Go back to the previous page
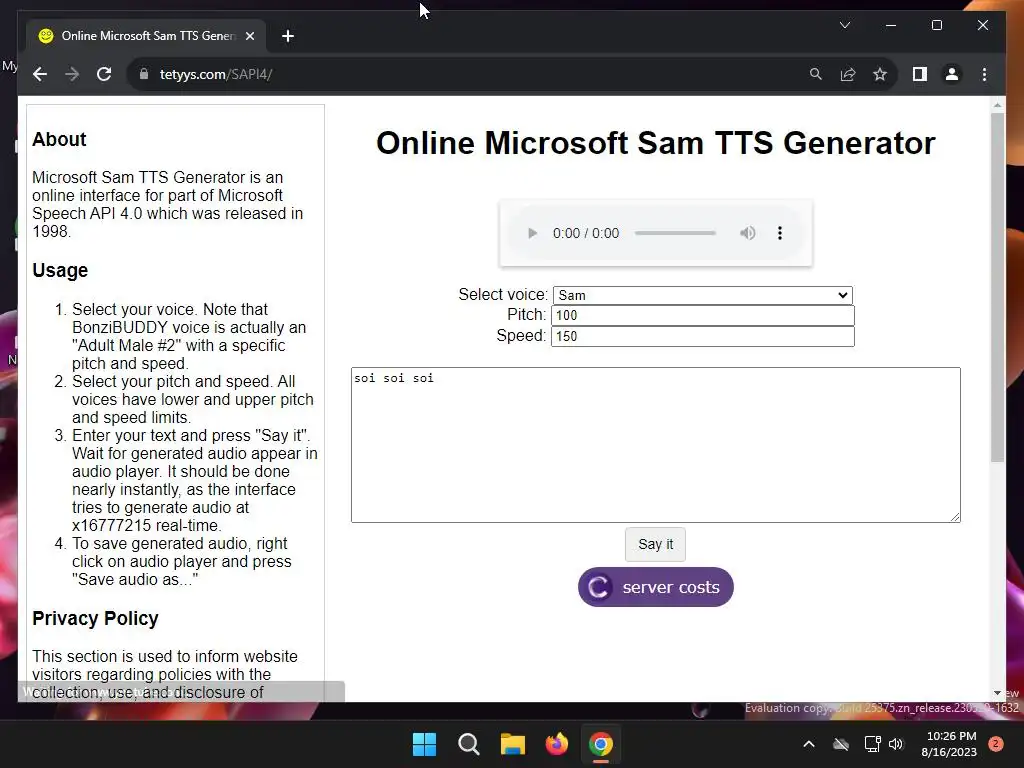 (40, 74)
